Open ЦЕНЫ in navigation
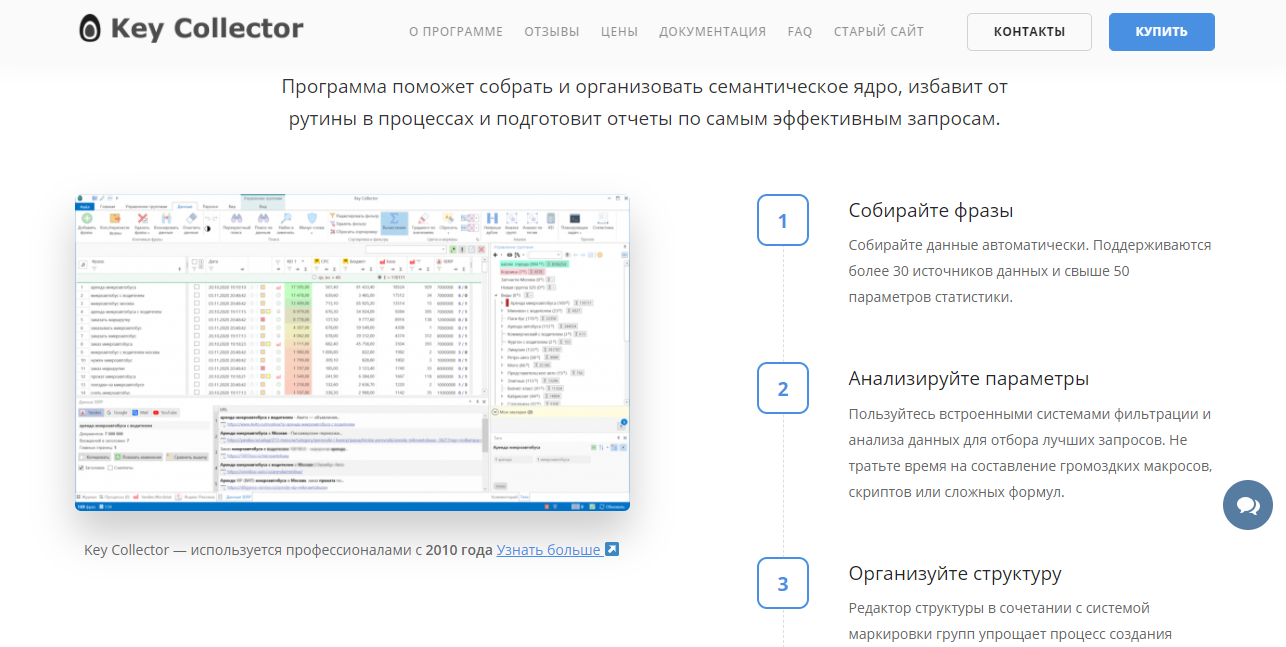The height and width of the screenshot is (647, 1286). coord(619,31)
